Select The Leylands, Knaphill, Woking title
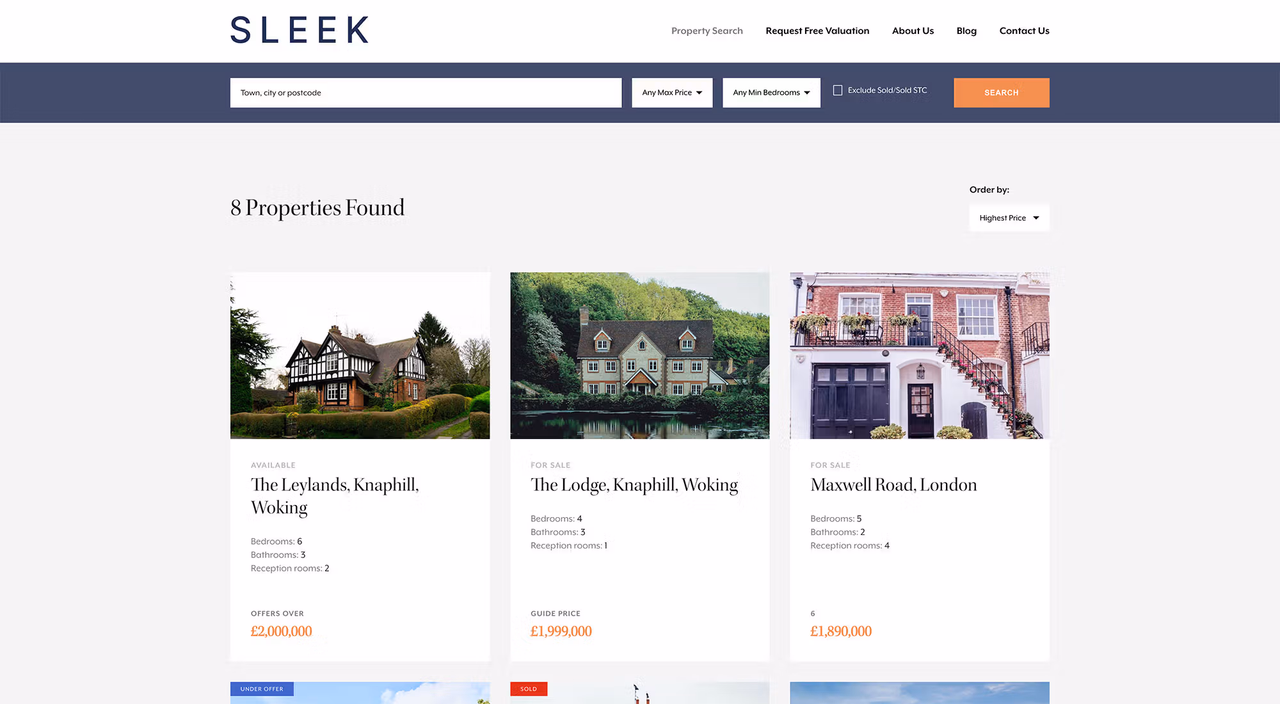The width and height of the screenshot is (1280, 704). [335, 496]
